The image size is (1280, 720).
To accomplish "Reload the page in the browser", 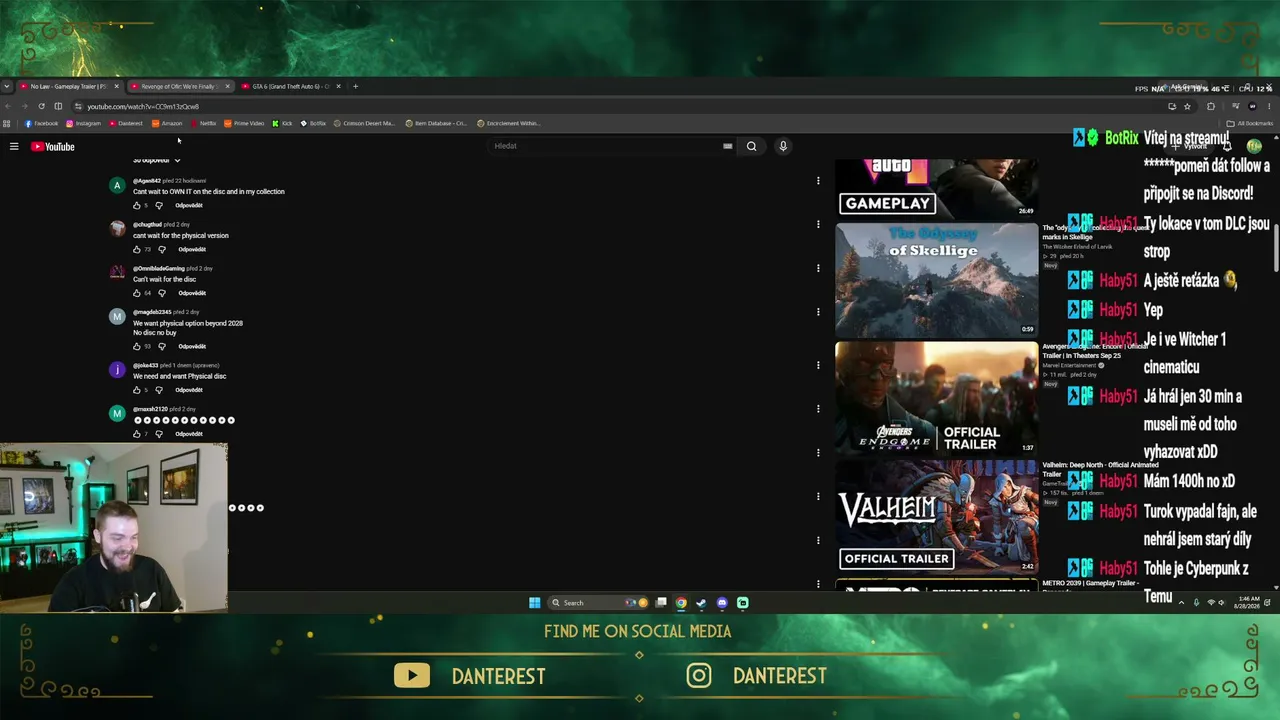I will point(41,106).
